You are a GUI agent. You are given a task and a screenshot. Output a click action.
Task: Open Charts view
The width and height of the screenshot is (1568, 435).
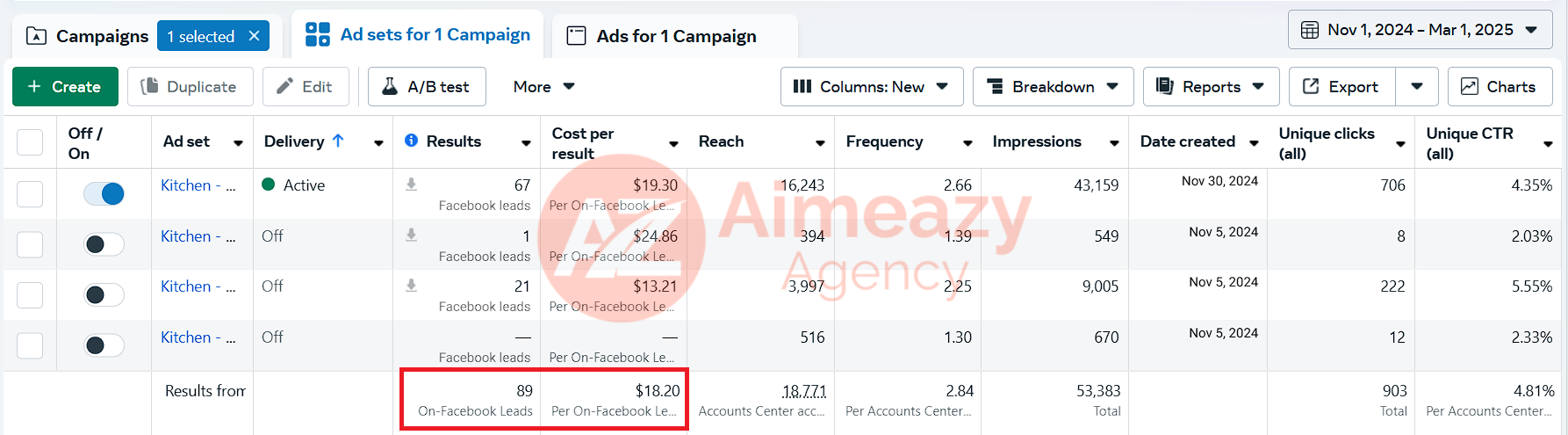point(1498,86)
